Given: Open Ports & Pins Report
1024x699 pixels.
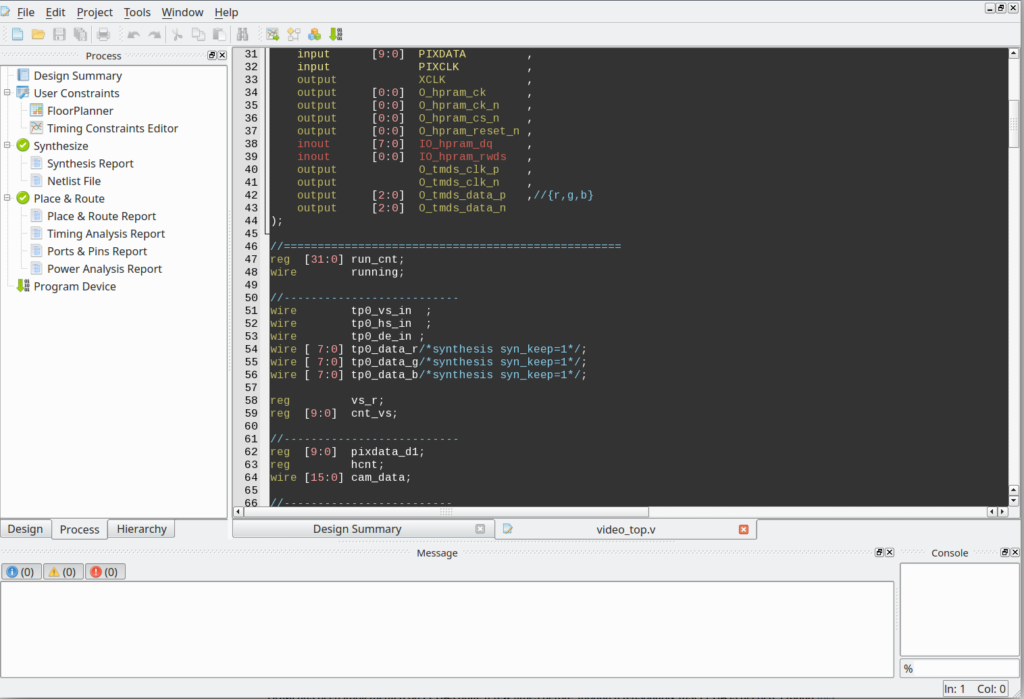Looking at the screenshot, I should point(97,252).
